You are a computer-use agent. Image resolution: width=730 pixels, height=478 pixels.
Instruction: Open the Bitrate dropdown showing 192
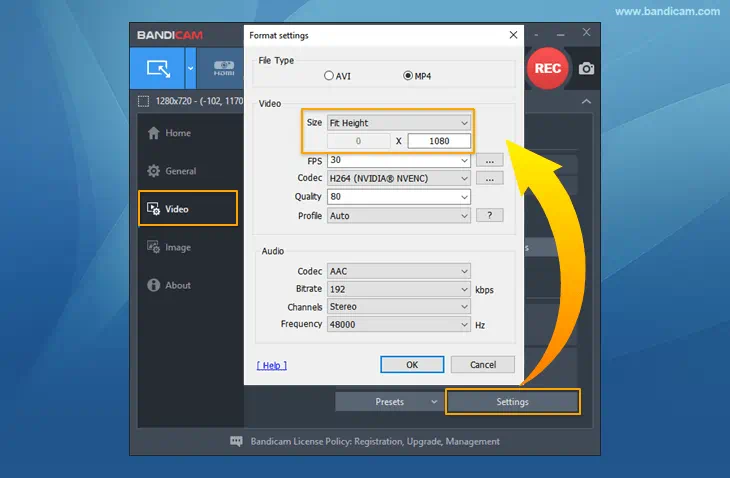(x=399, y=289)
